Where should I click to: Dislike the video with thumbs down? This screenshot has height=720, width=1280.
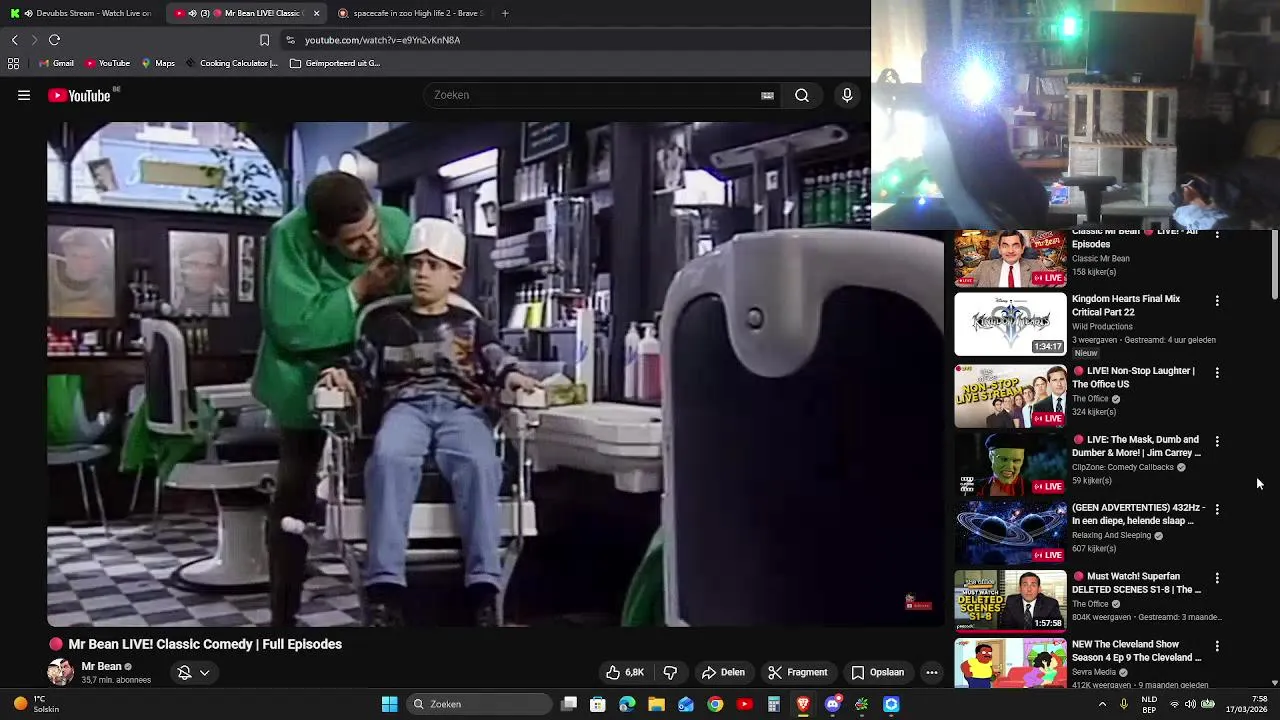(x=670, y=672)
